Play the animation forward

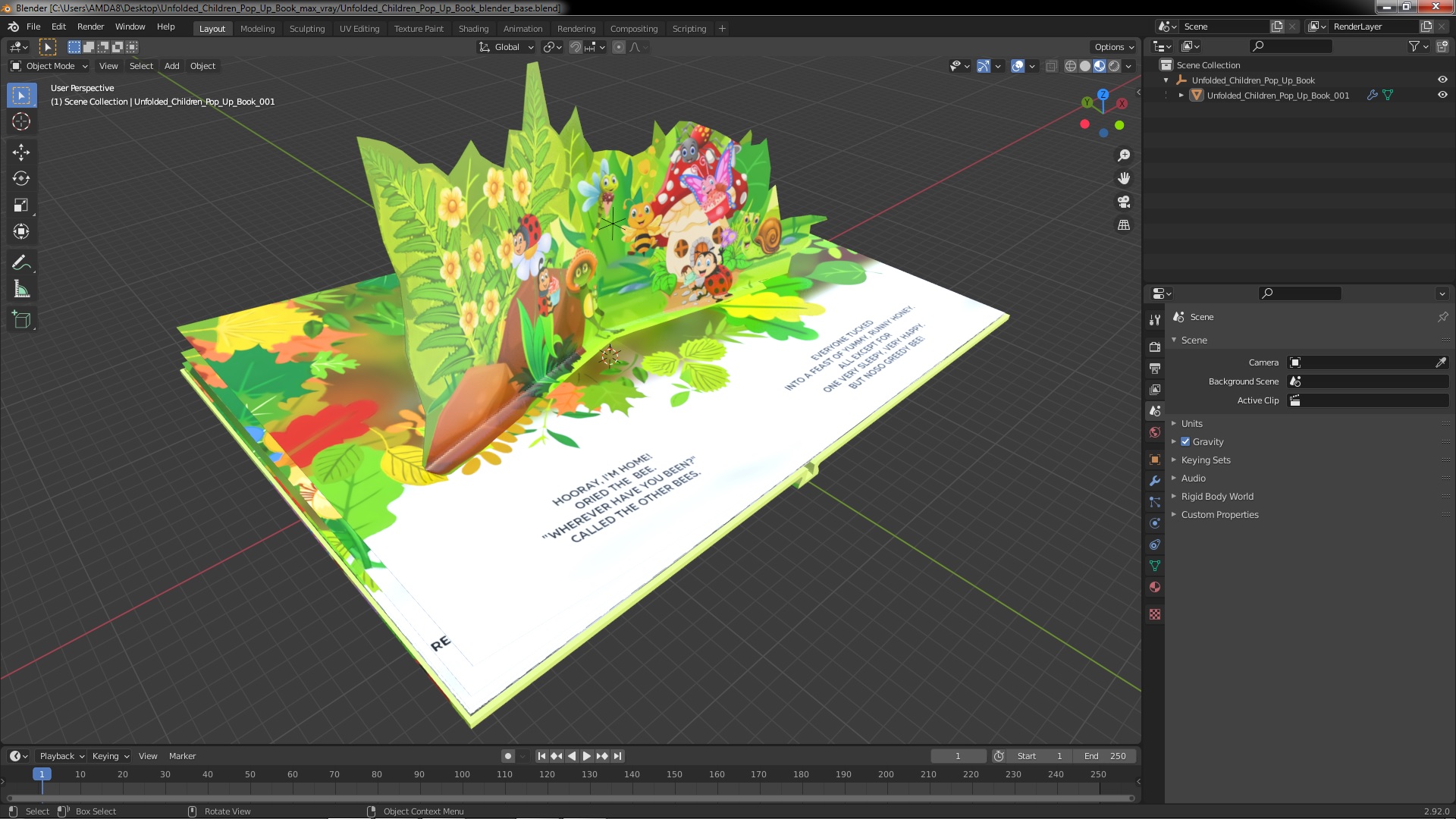tap(587, 756)
